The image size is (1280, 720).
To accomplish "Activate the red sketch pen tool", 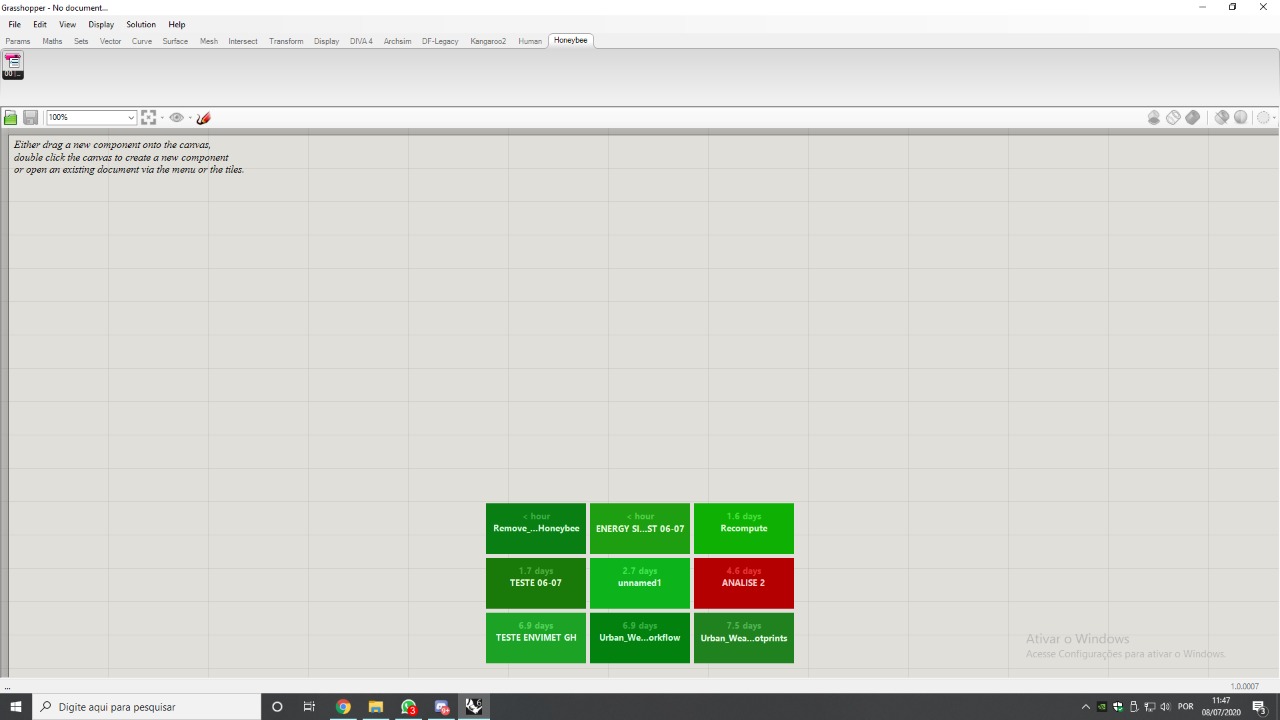I will pyautogui.click(x=203, y=118).
